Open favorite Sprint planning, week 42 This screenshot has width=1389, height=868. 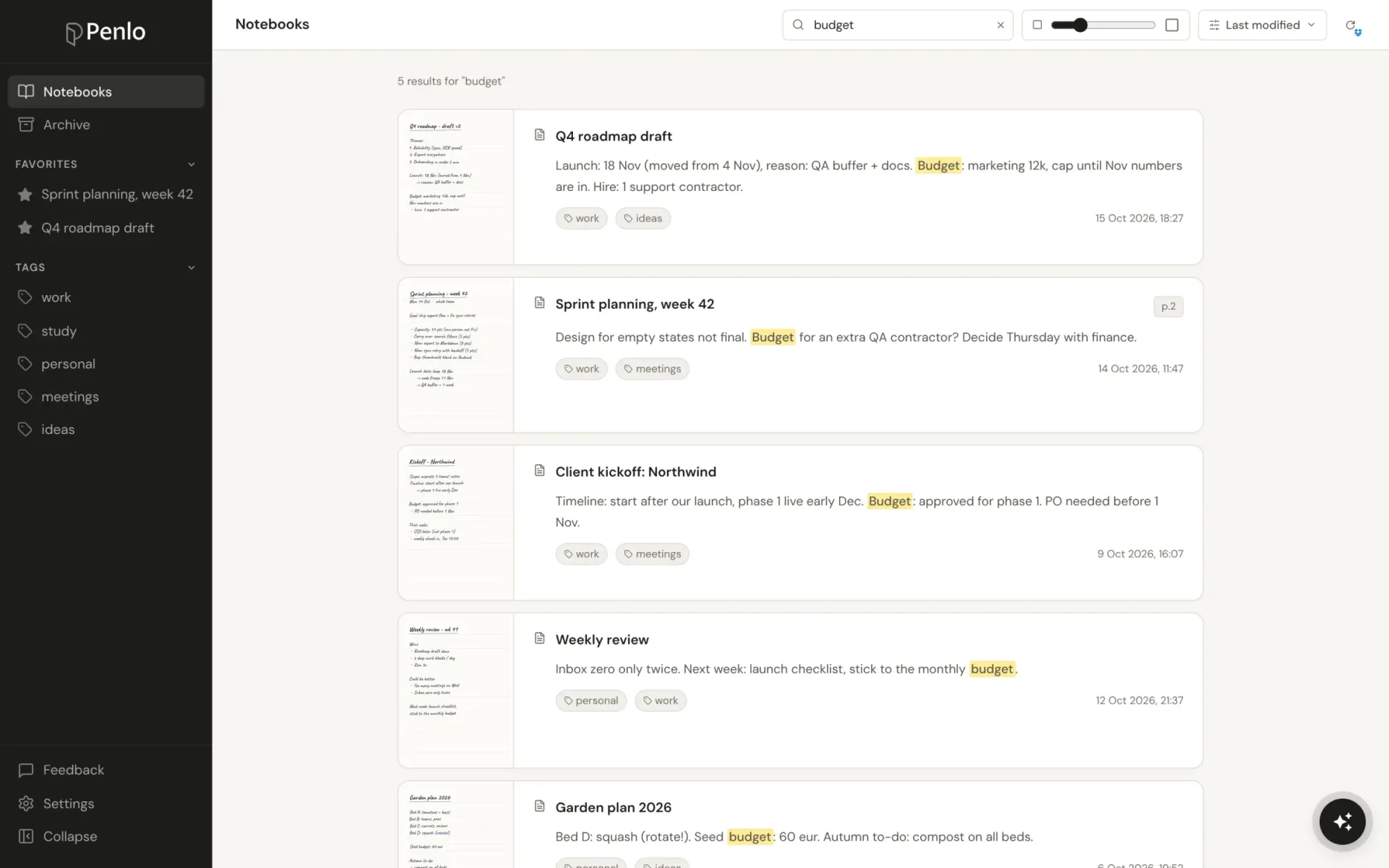[x=106, y=194]
